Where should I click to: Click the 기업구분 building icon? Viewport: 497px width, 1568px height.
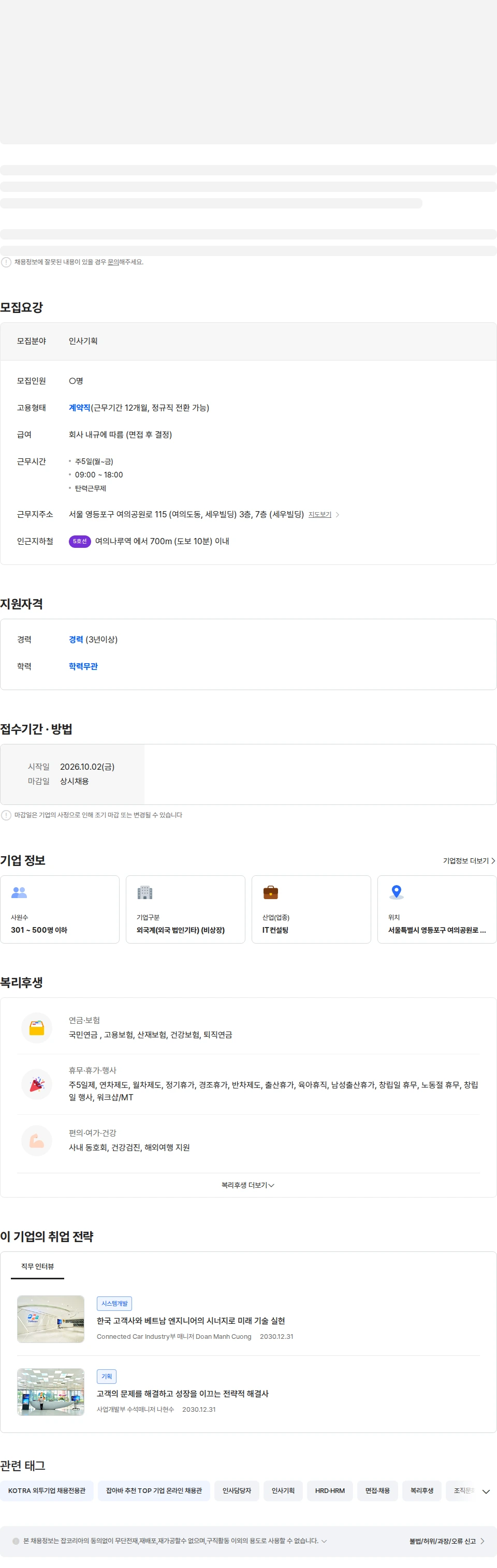(x=145, y=892)
